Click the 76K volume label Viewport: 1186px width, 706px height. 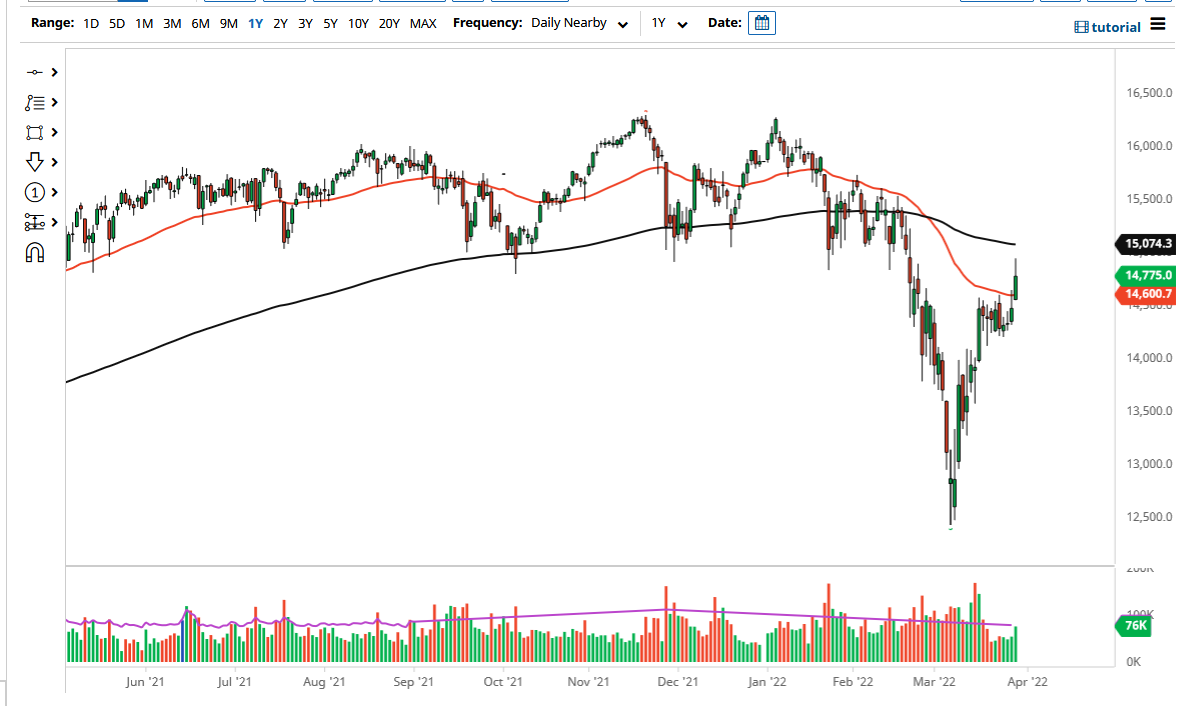coord(1134,626)
